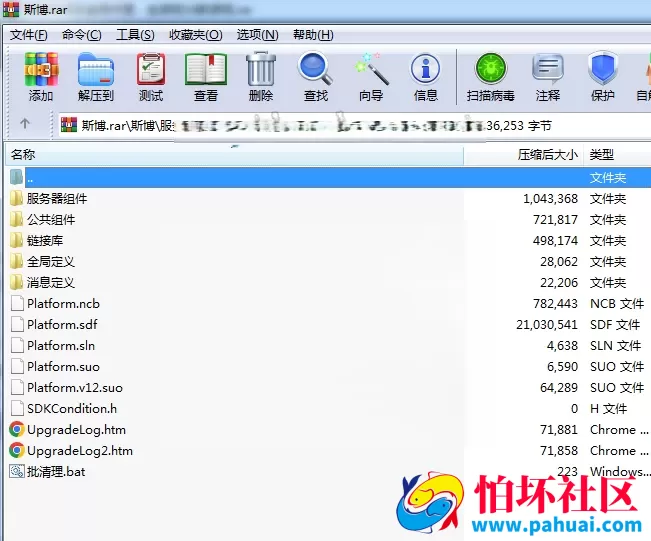
Task: Select the Platform.suo file name
Action: tap(64, 367)
